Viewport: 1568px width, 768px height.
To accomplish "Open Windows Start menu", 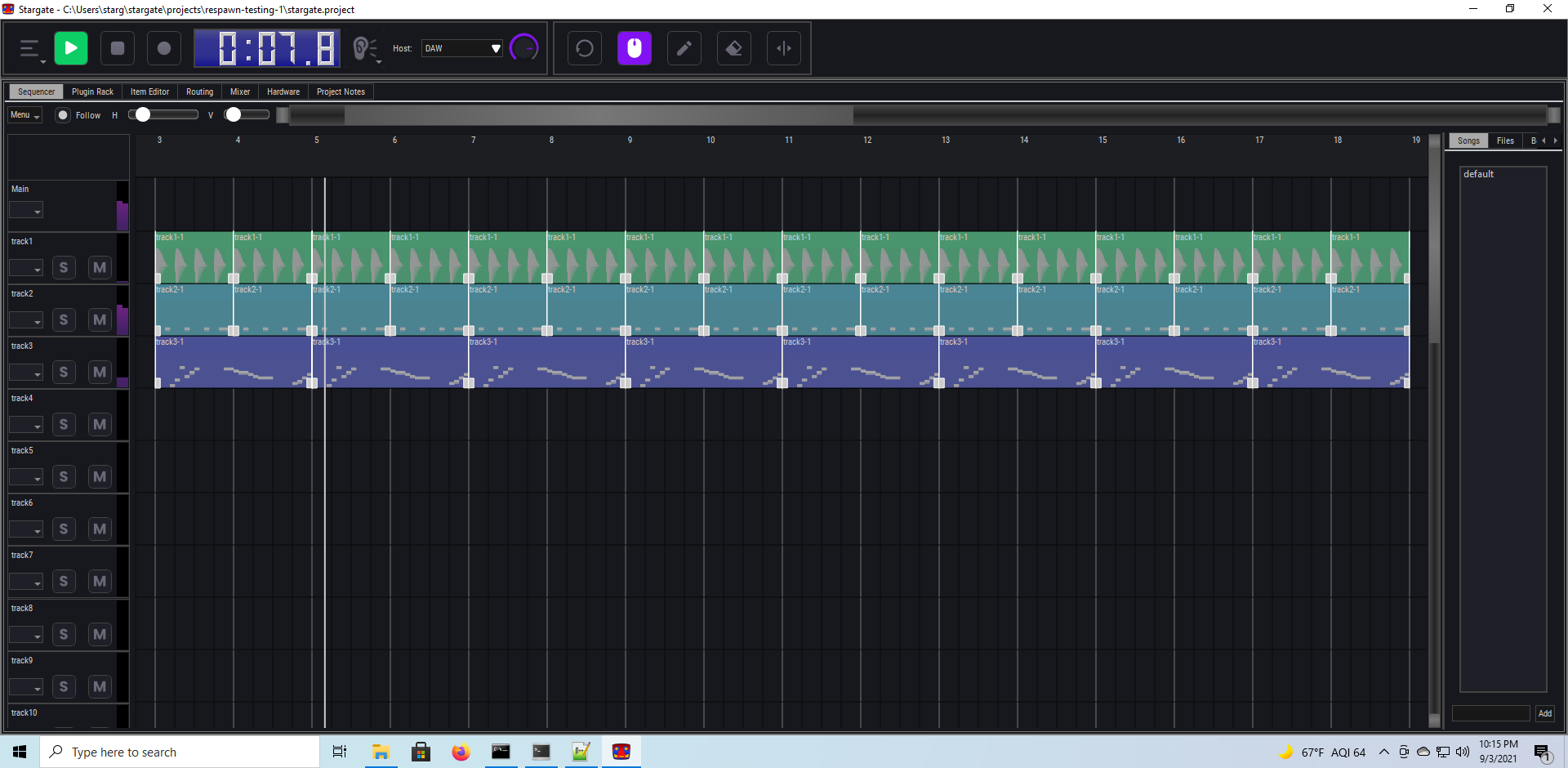I will (x=20, y=752).
